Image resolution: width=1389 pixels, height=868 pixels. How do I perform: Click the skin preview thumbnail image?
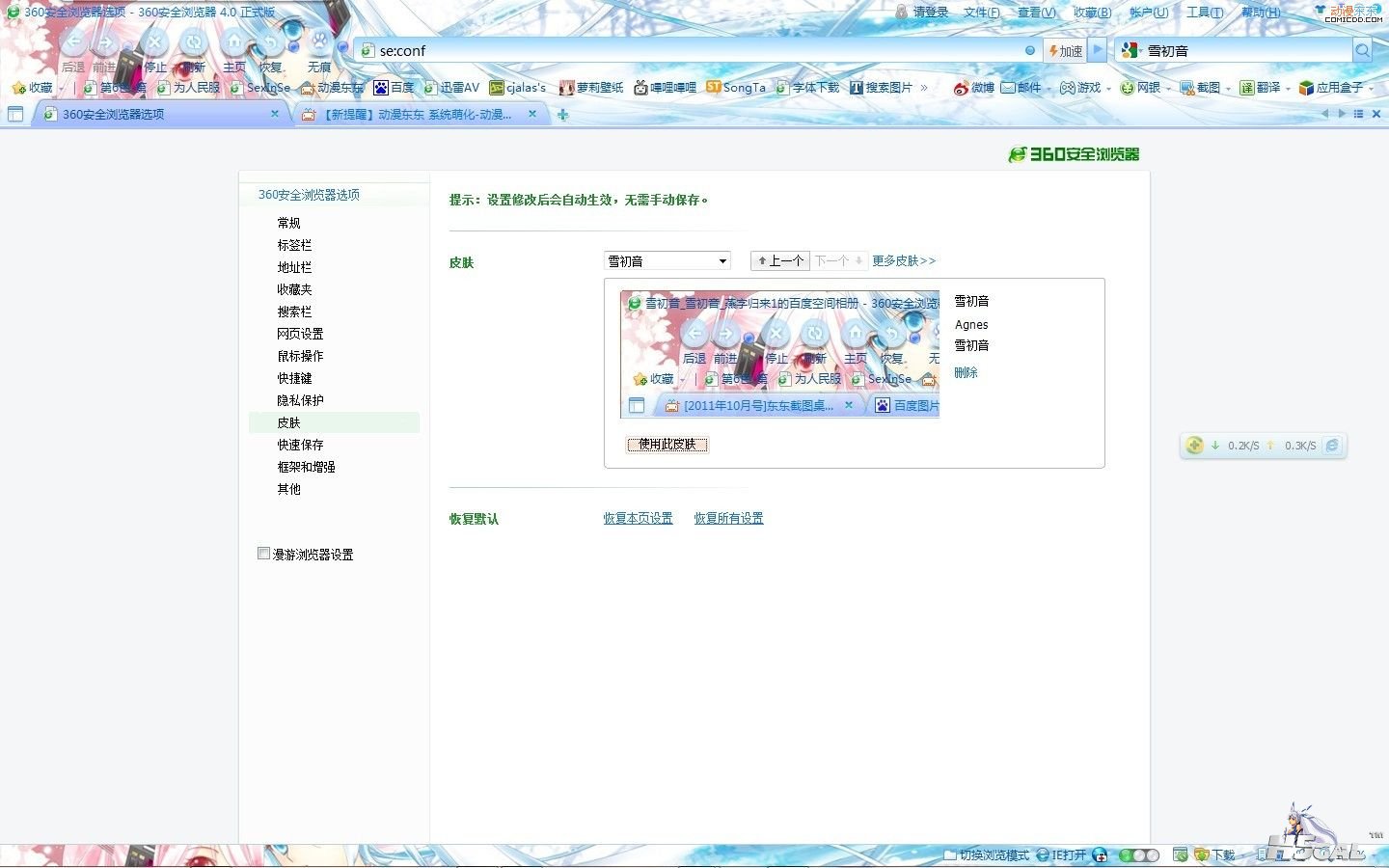click(779, 355)
